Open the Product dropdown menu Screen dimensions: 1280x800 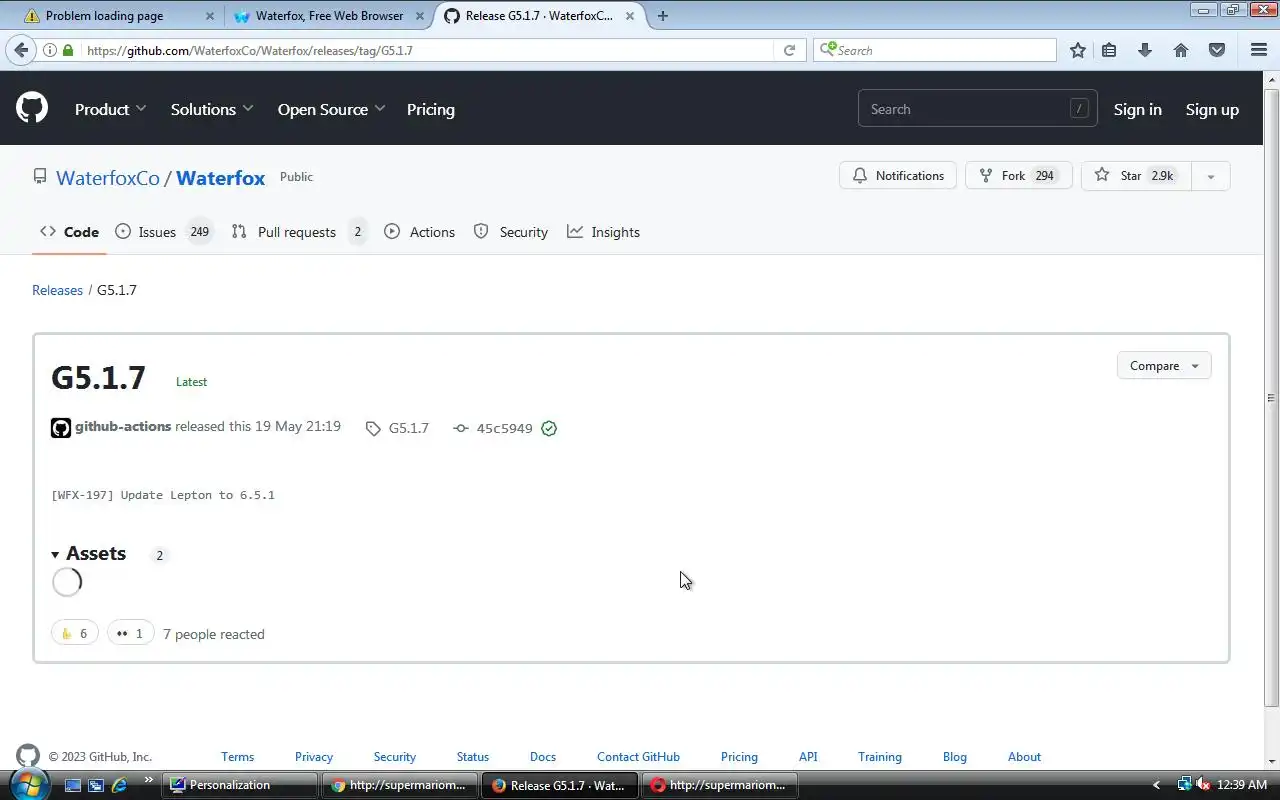pos(110,109)
